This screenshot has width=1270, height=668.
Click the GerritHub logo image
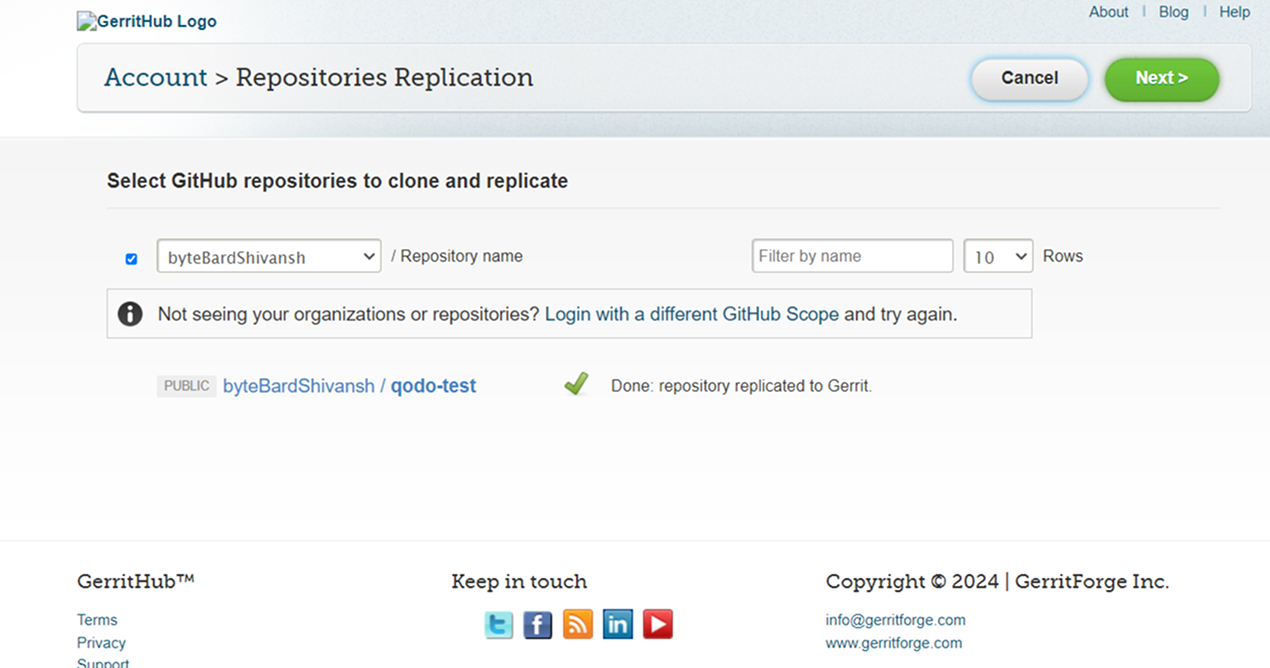147,21
